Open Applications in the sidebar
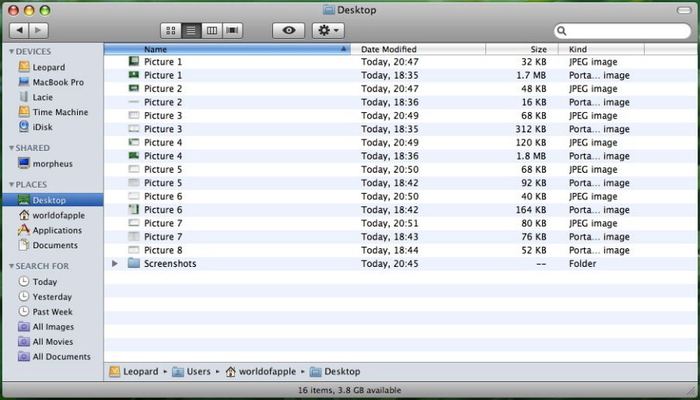Viewport: 700px width, 400px height. point(52,230)
